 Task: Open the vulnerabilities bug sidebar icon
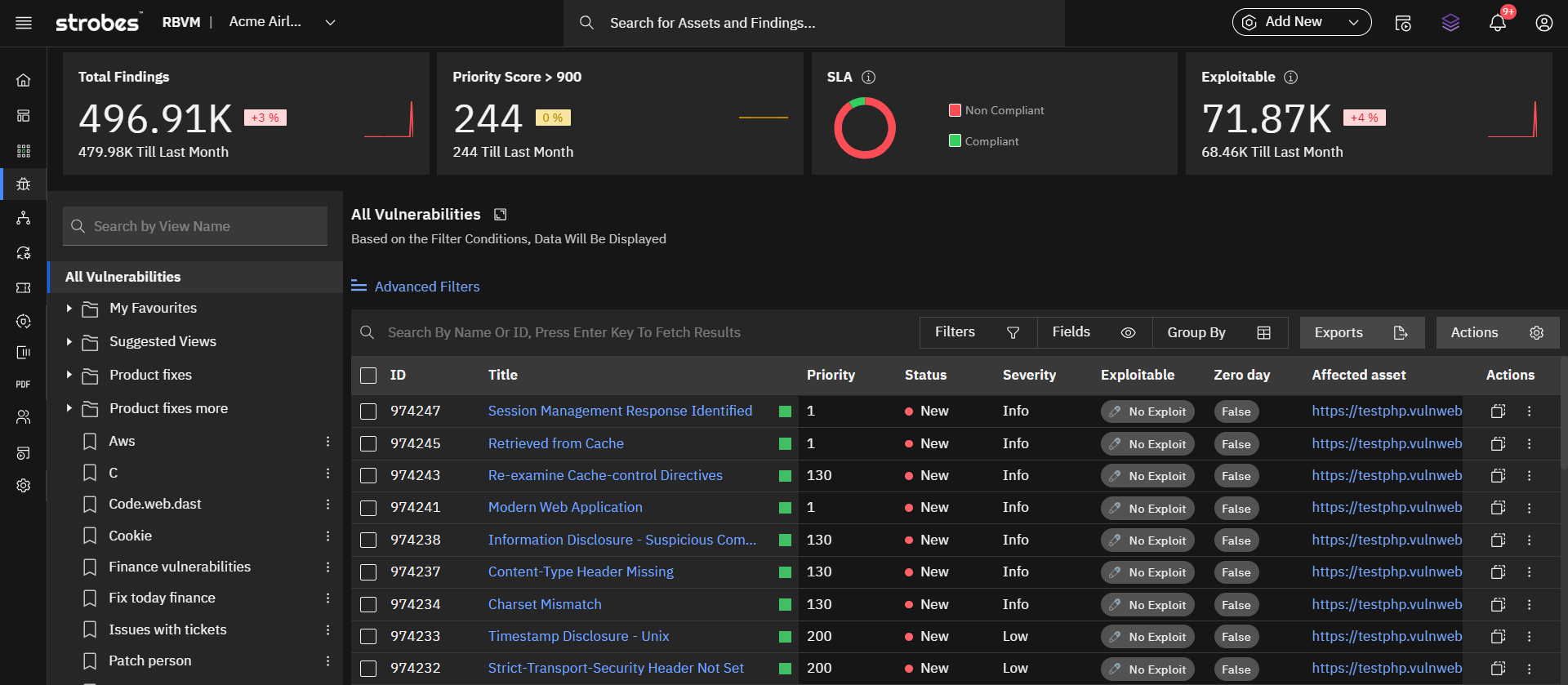pos(24,185)
